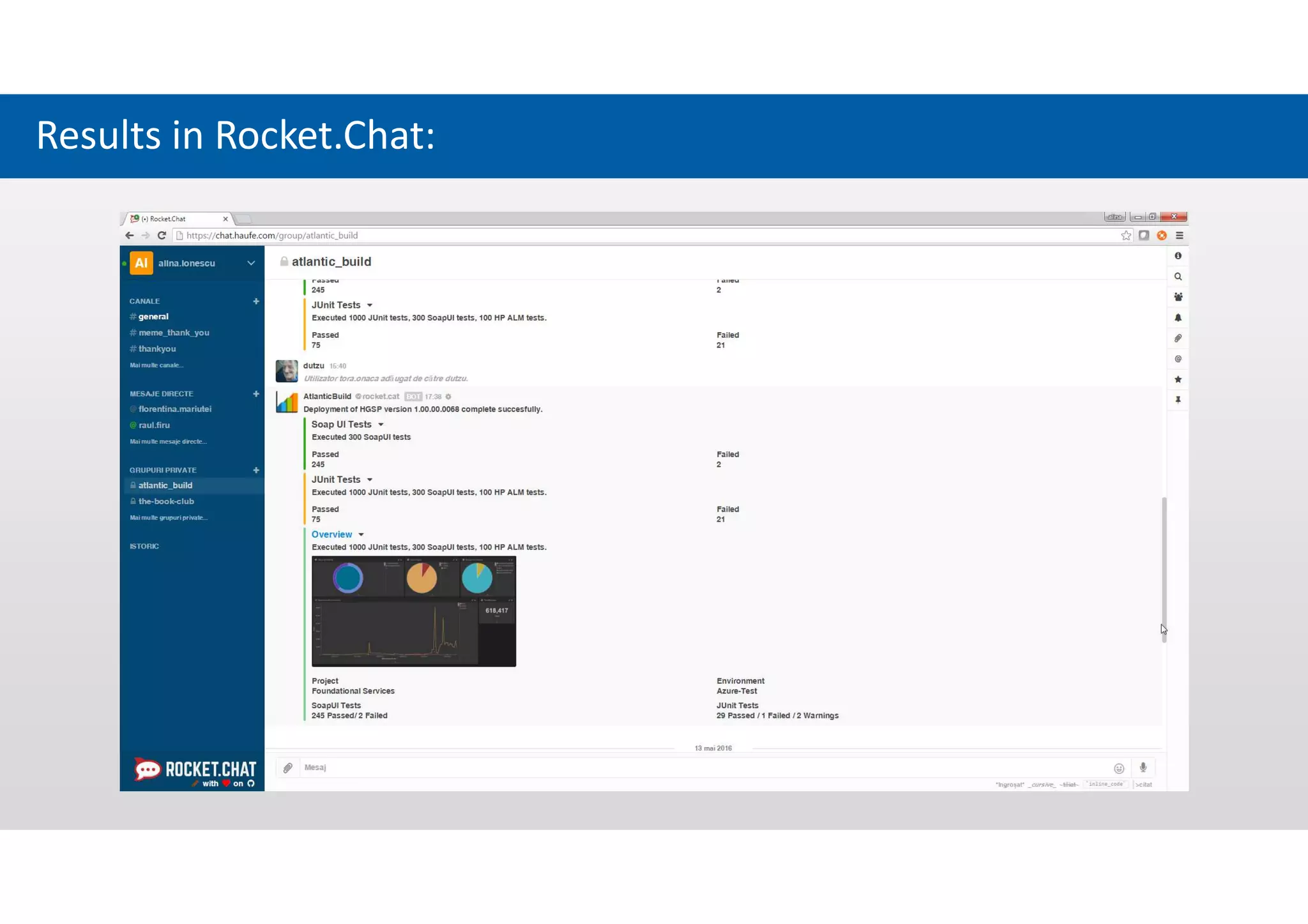Create new private group plus
This screenshot has height=924, width=1308.
click(256, 470)
